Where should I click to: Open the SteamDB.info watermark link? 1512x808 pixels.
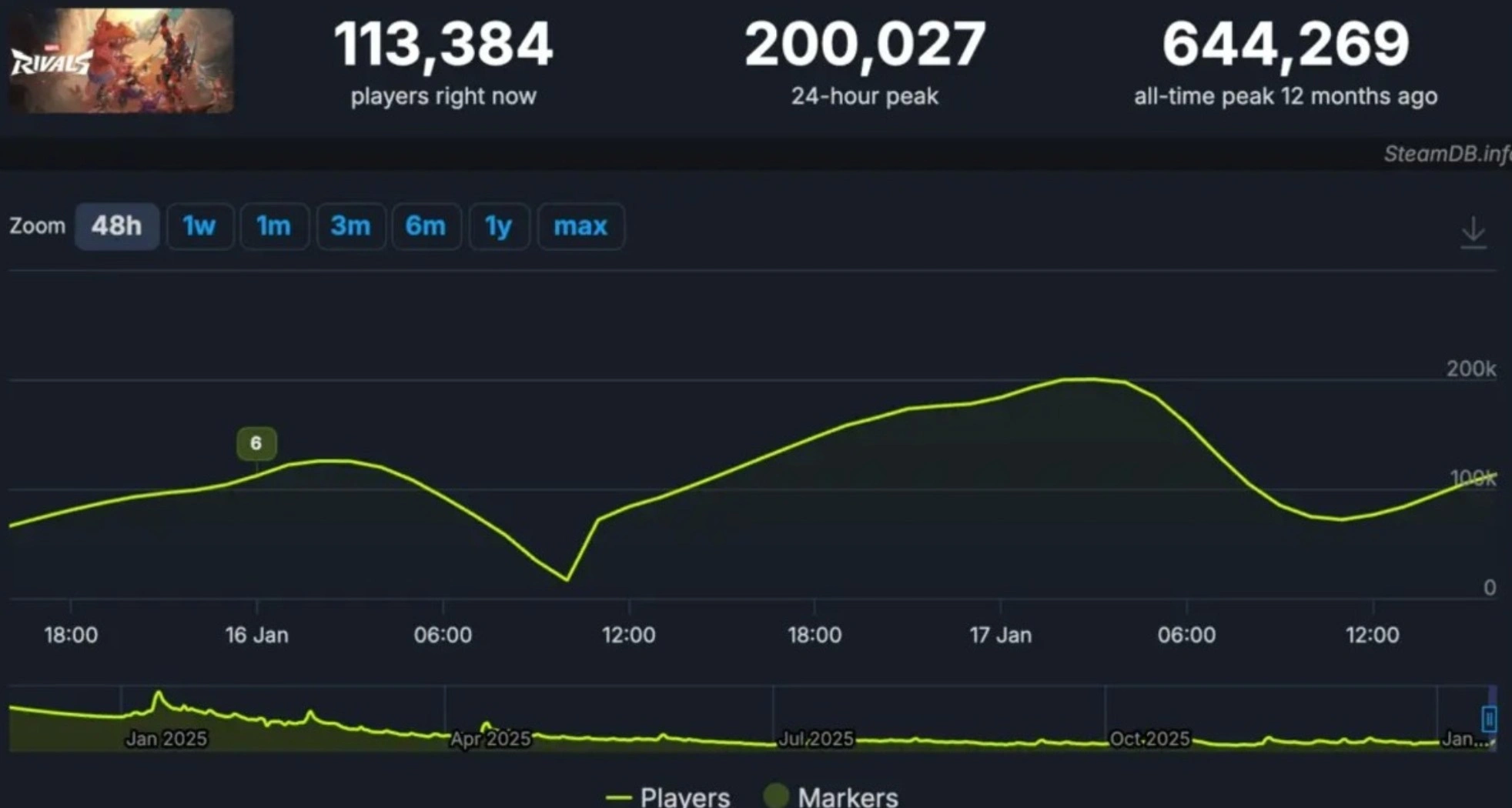tap(1446, 154)
